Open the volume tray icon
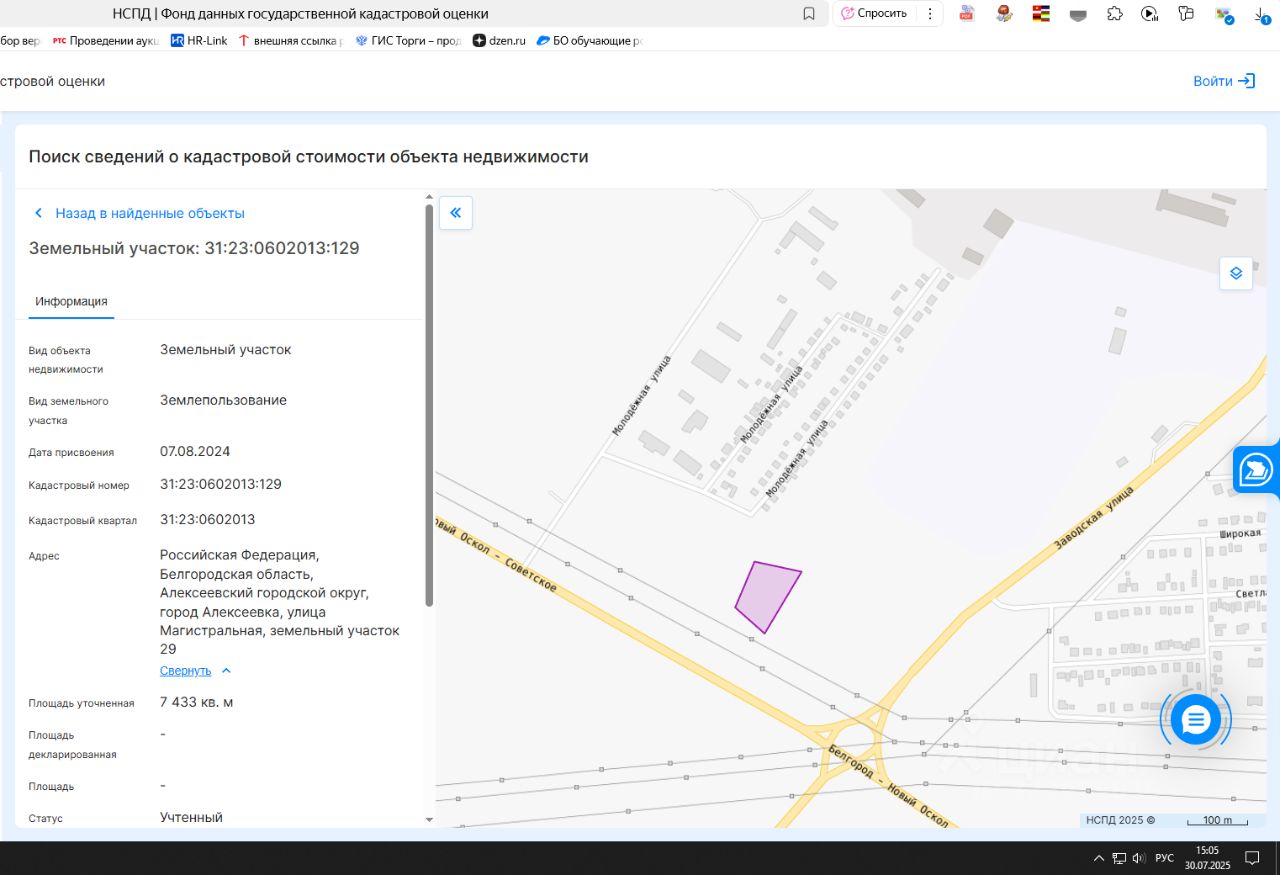The image size is (1280, 875). pos(1138,858)
